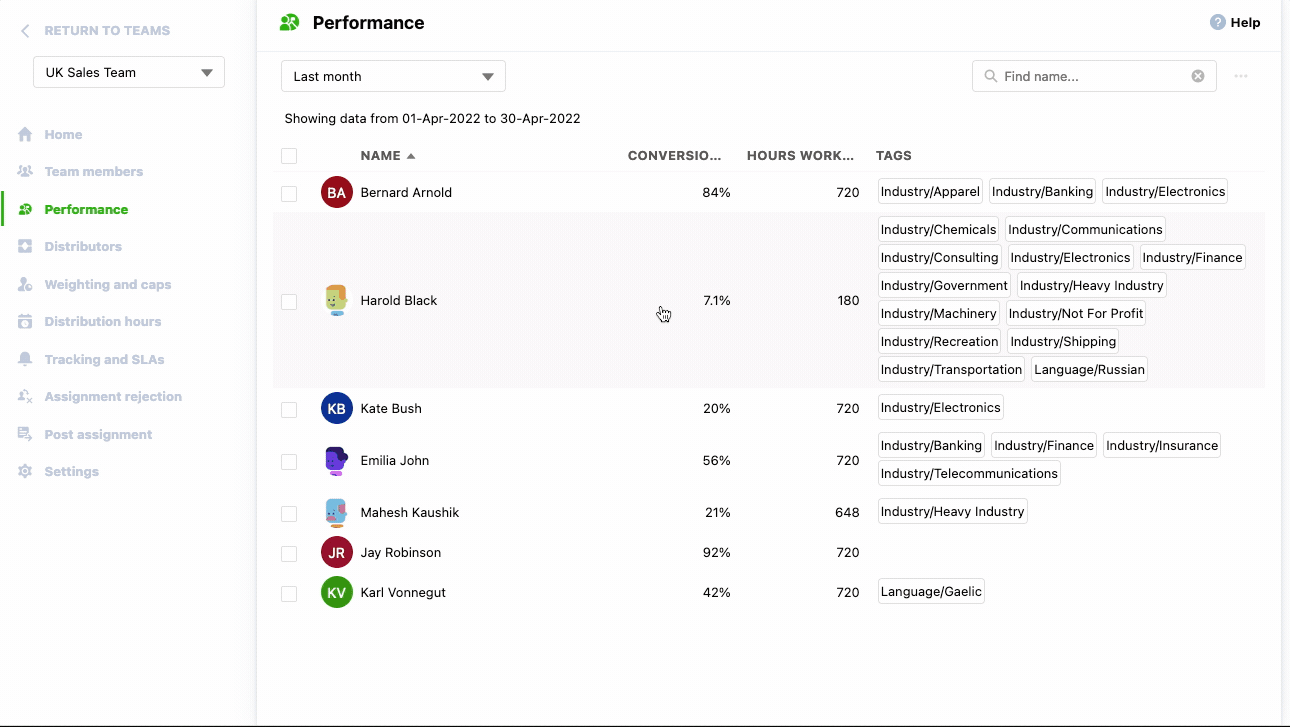Image resolution: width=1290 pixels, height=727 pixels.
Task: Open Post assignment section
Action: [x=98, y=434]
